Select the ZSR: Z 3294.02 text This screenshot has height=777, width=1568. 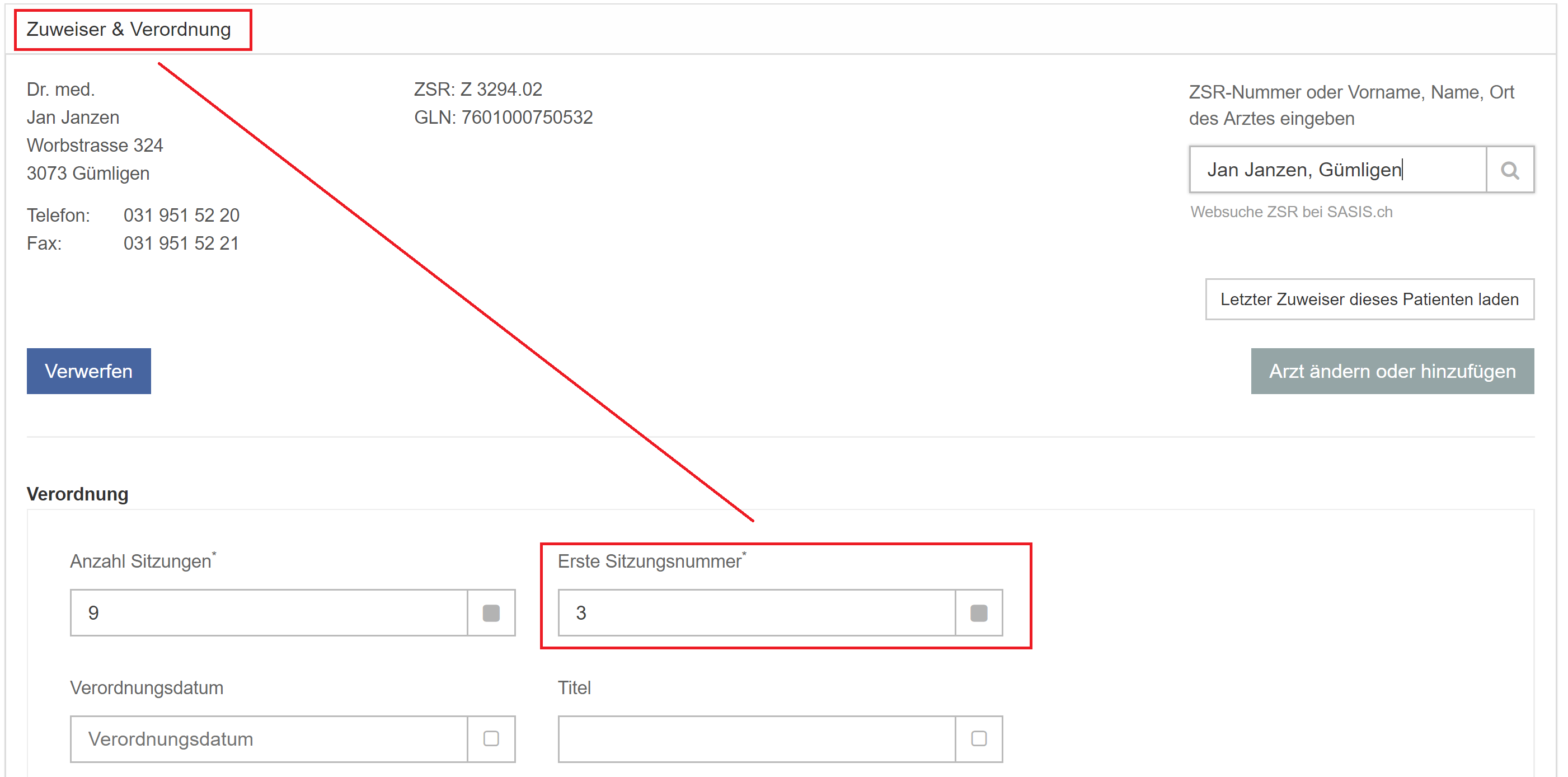click(478, 90)
